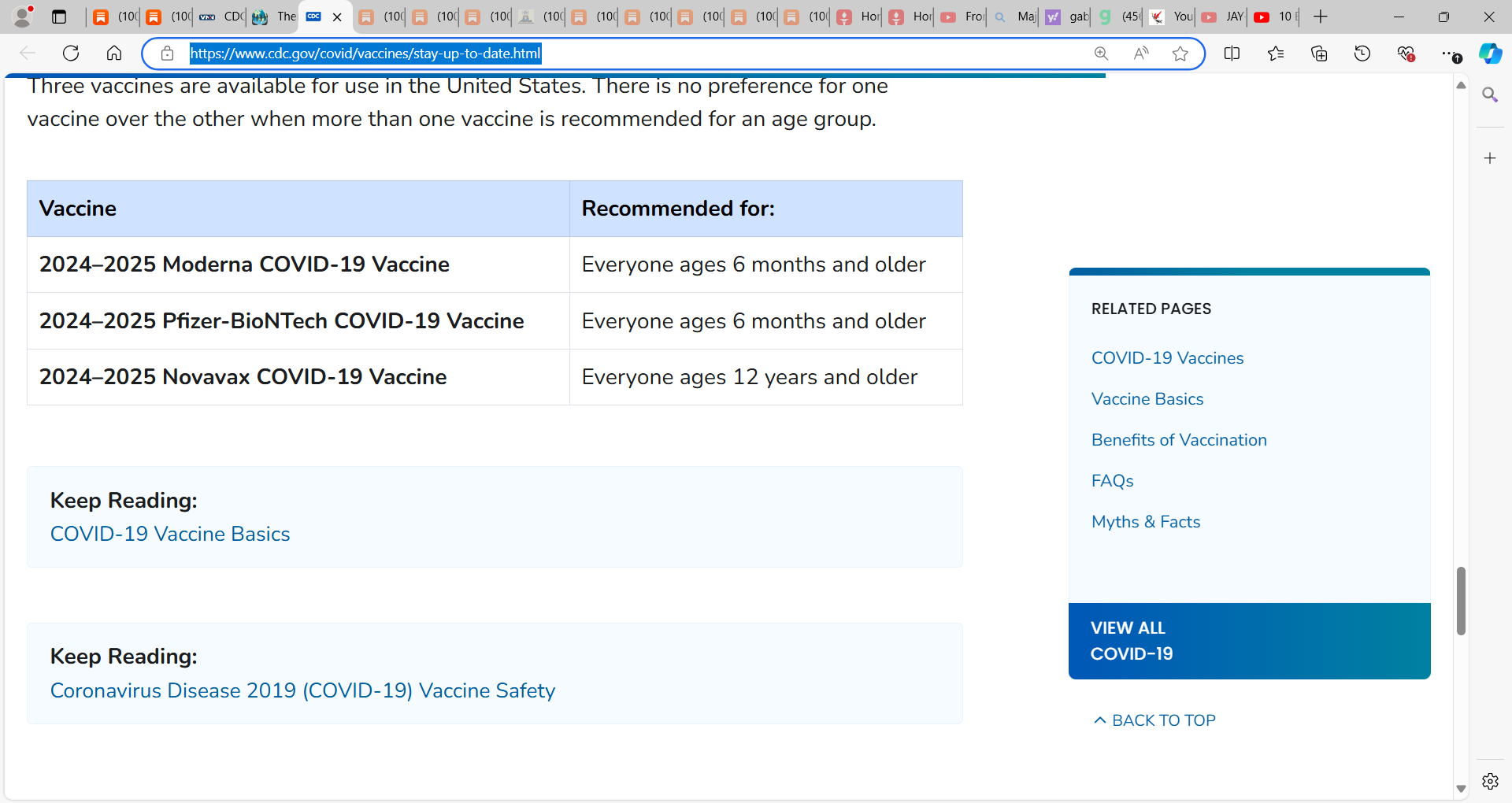The height and width of the screenshot is (803, 1512).
Task: Switch to the 'JAY' tab
Action: click(x=1223, y=17)
